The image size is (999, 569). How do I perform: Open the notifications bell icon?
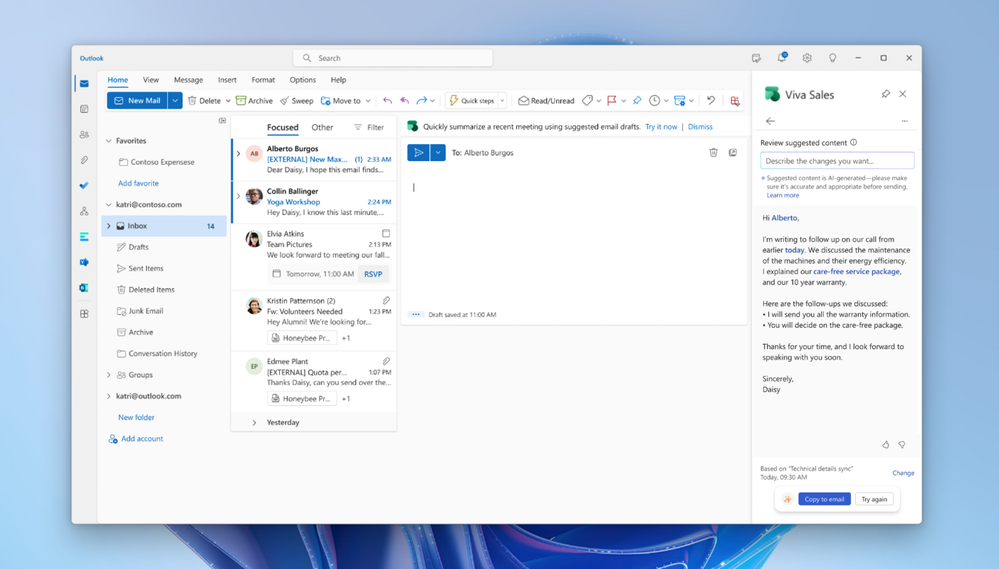(x=782, y=57)
